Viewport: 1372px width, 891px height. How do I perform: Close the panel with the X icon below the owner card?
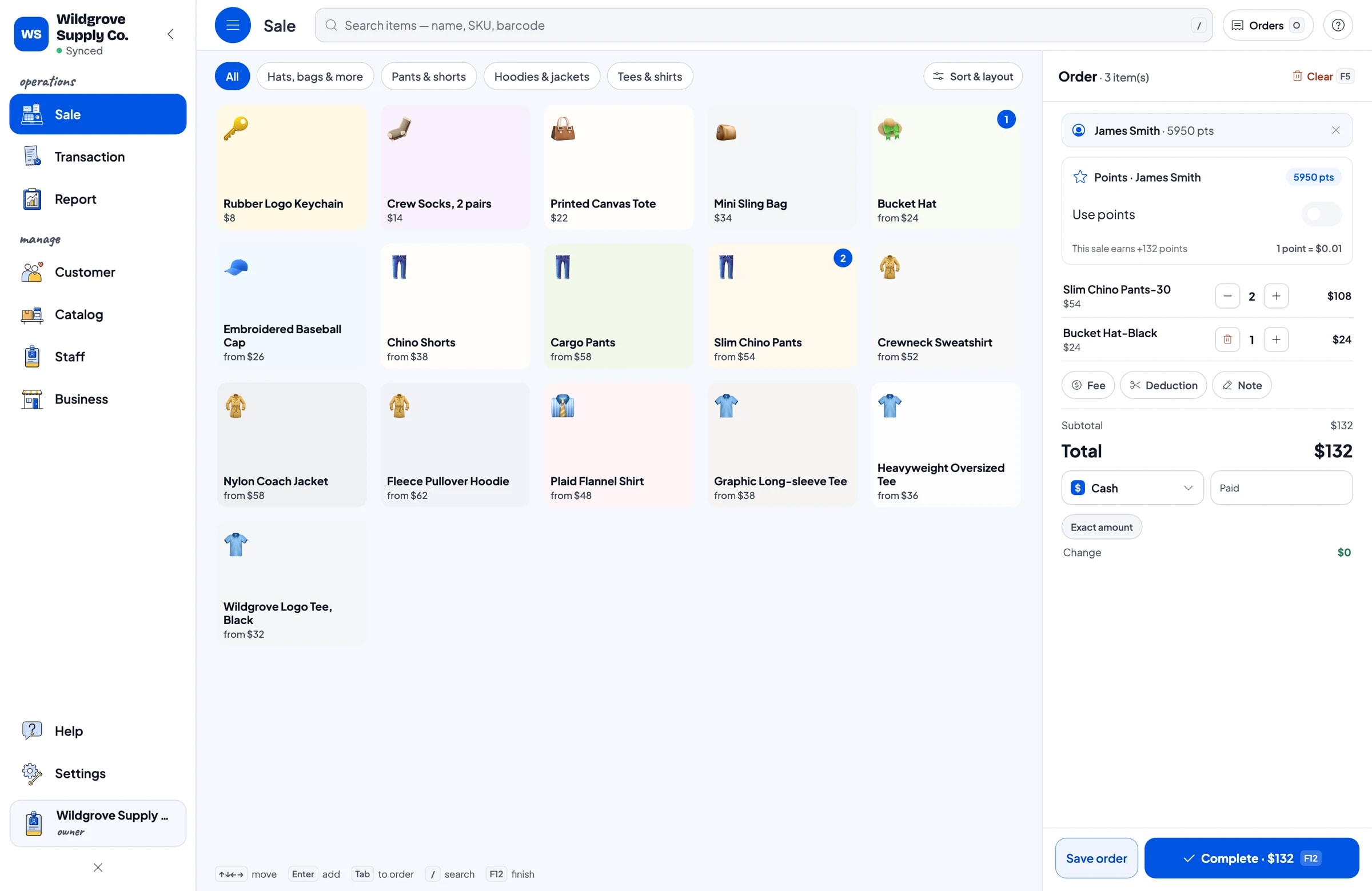pyautogui.click(x=98, y=868)
